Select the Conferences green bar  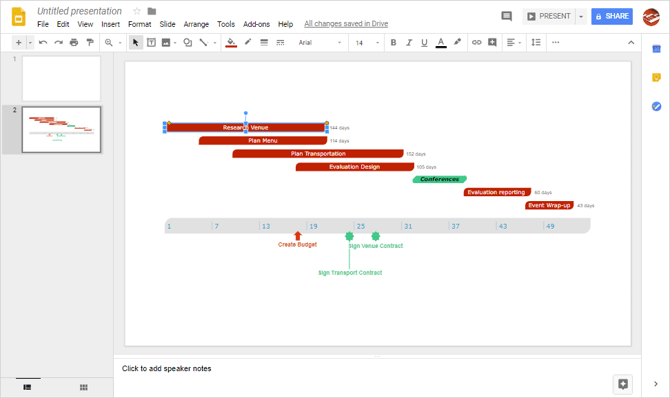click(440, 179)
